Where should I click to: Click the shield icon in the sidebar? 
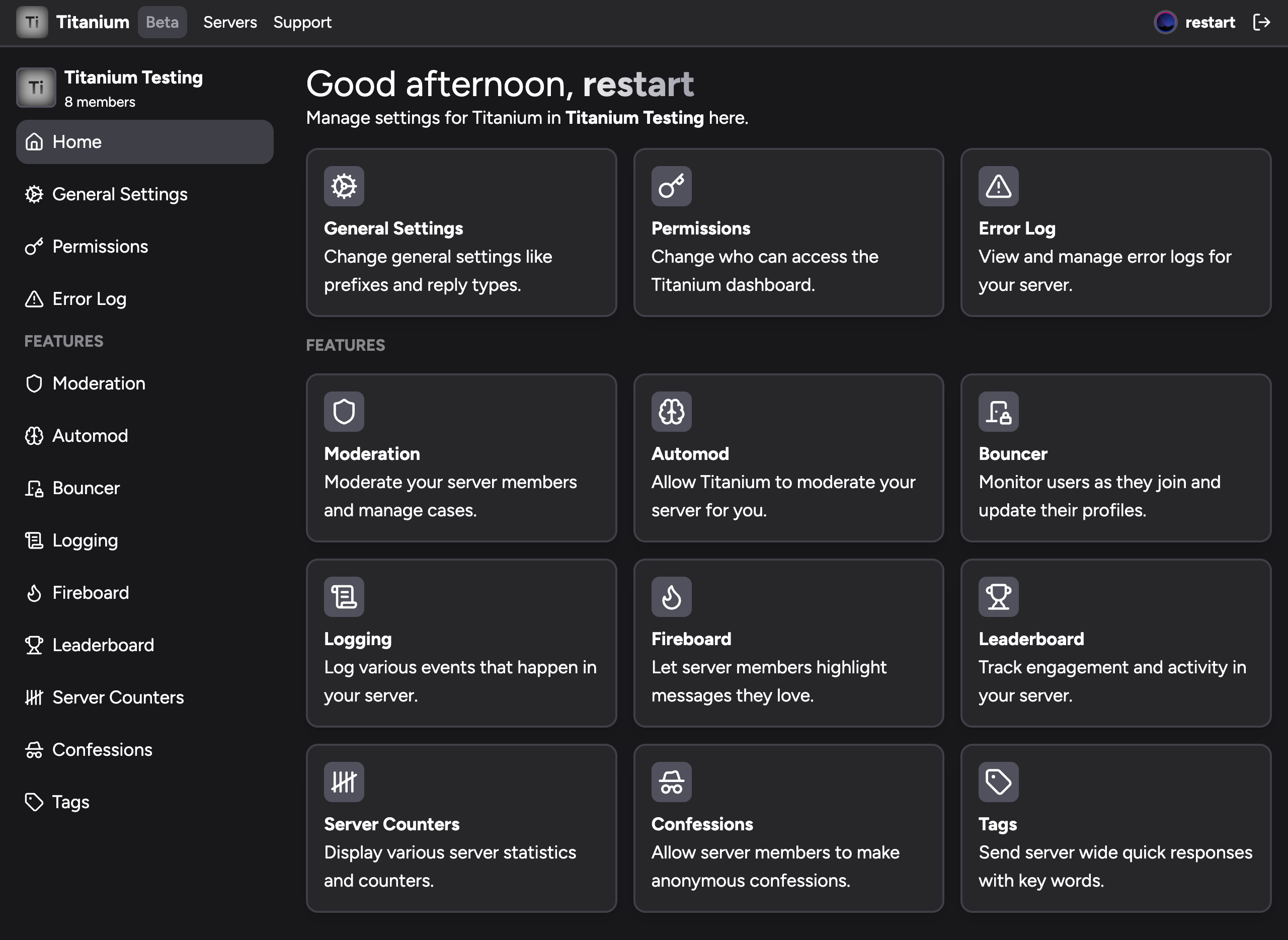(x=34, y=383)
